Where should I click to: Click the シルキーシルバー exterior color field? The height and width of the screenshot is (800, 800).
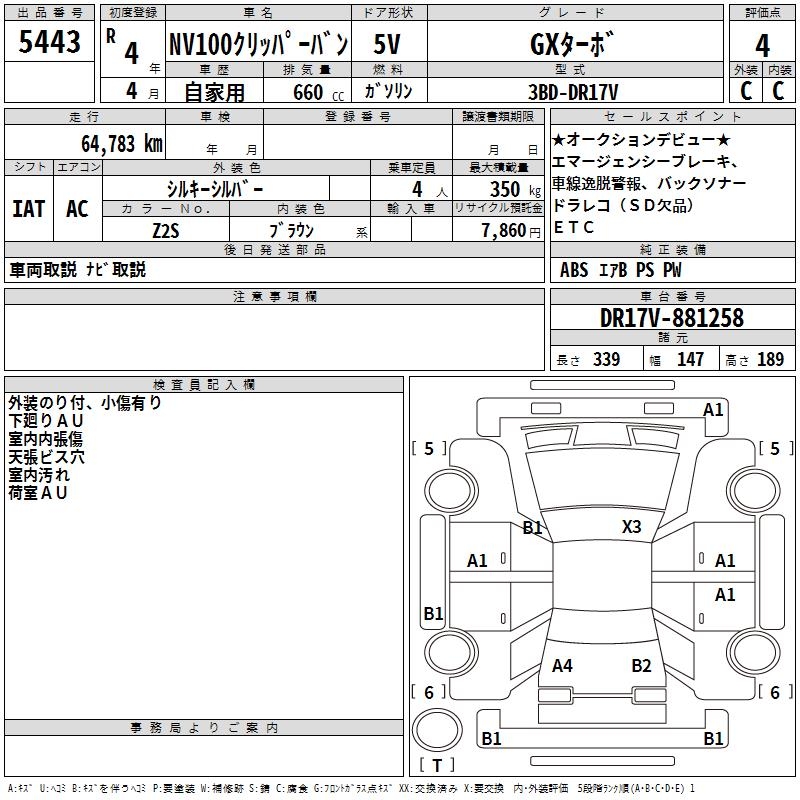(x=216, y=188)
